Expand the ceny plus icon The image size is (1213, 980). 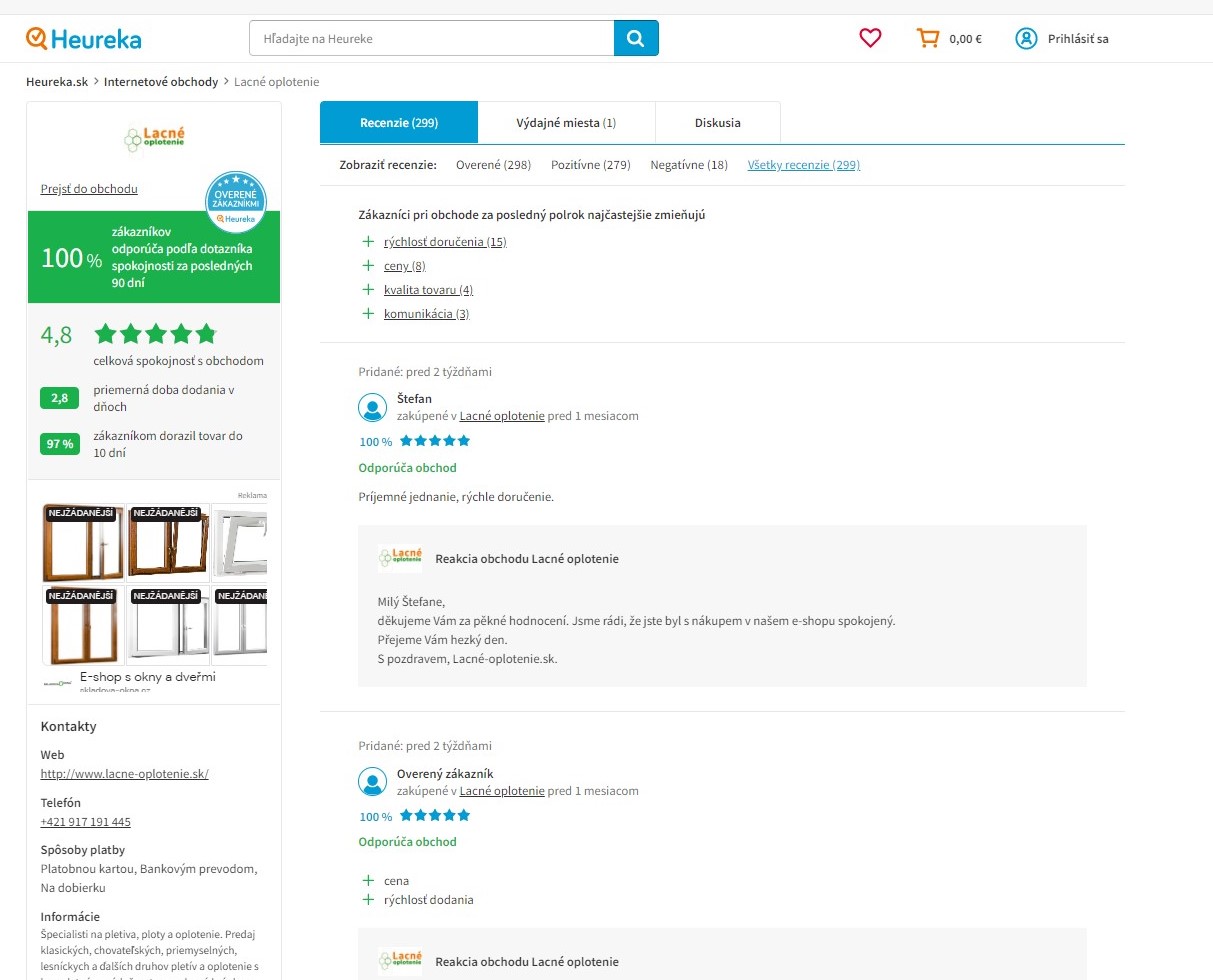tap(368, 266)
